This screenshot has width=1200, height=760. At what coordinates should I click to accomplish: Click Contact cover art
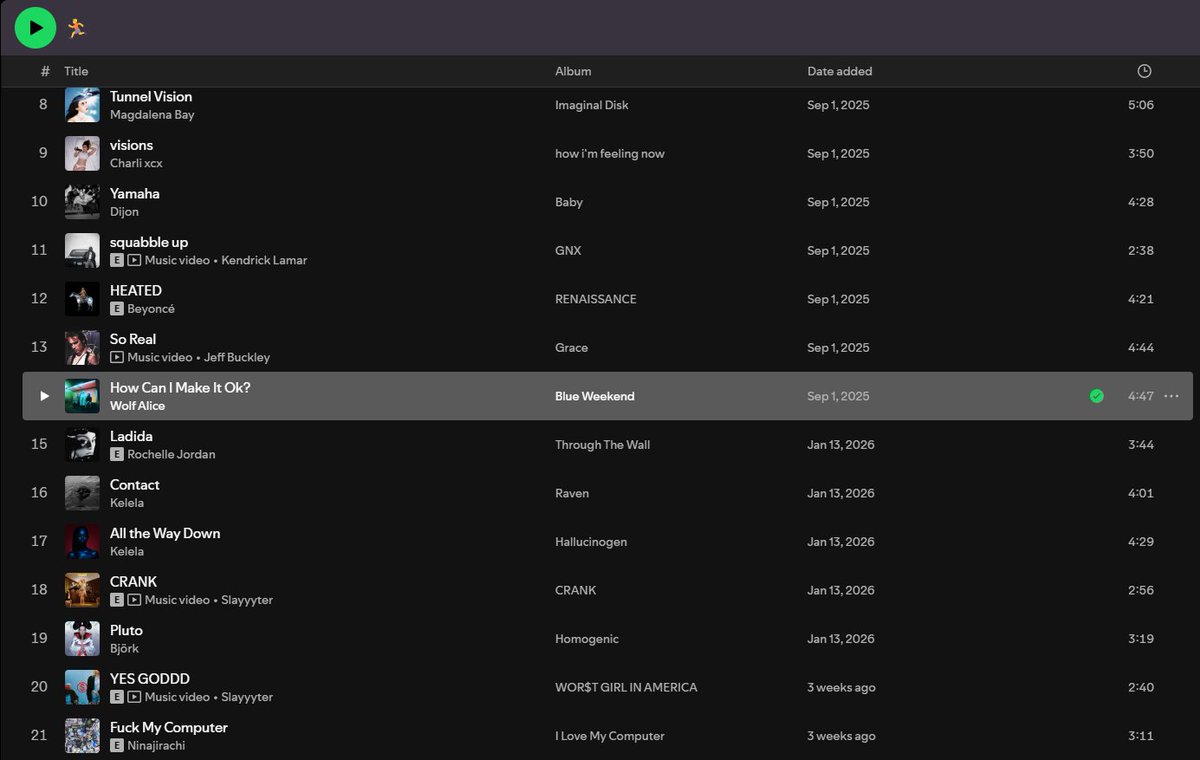(82, 493)
